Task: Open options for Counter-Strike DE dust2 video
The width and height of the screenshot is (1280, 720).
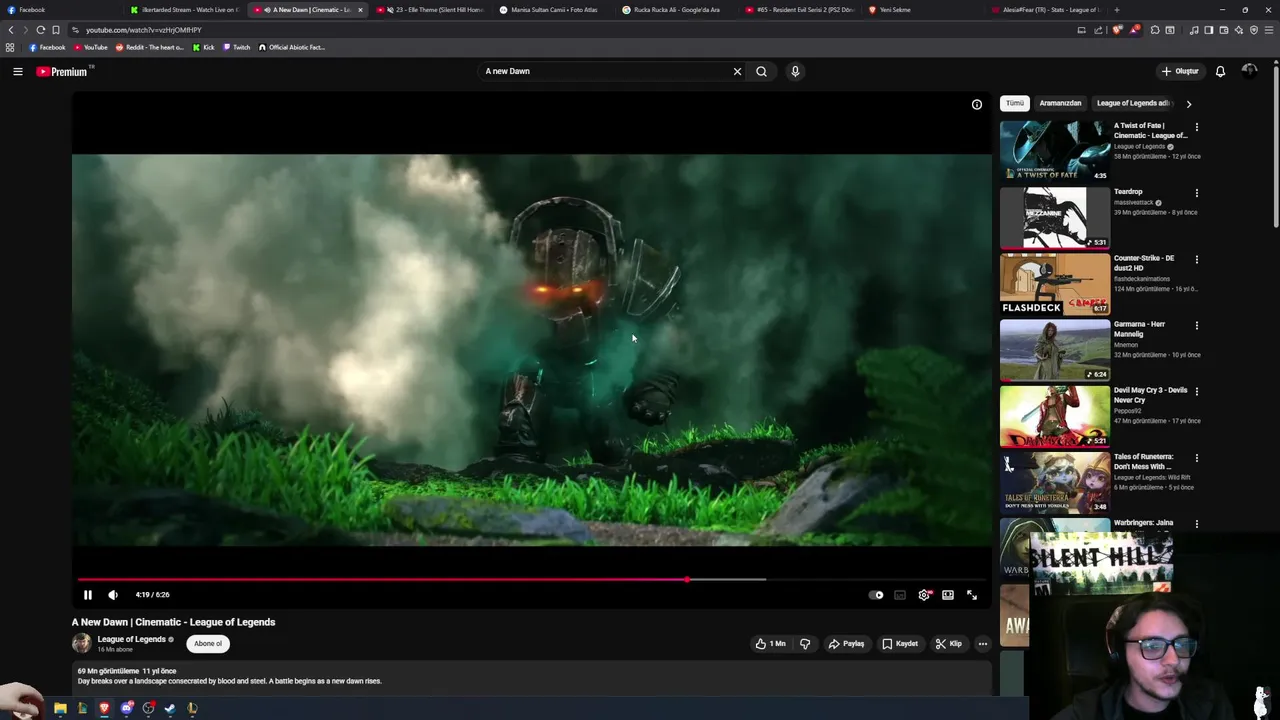Action: (x=1196, y=260)
